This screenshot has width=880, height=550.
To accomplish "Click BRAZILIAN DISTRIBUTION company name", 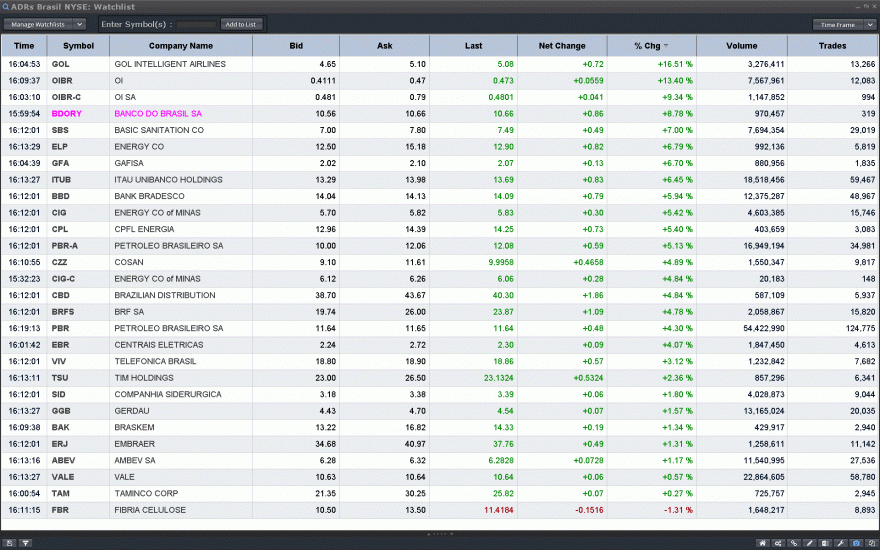I will coord(165,295).
